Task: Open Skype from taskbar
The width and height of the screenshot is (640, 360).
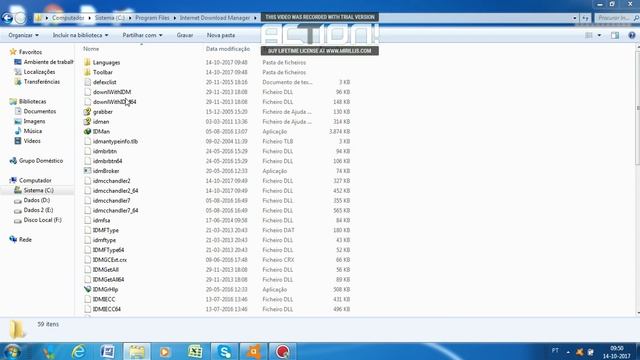Action: [x=224, y=351]
